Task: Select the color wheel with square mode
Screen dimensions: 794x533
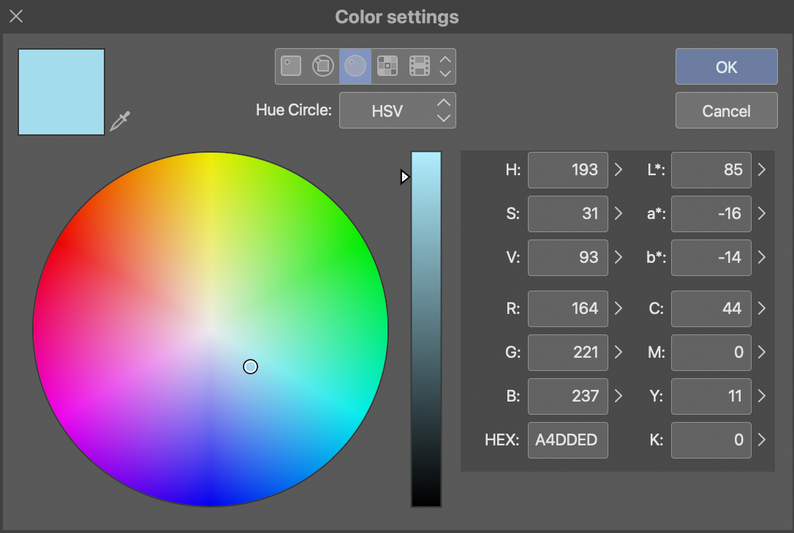Action: 323,66
